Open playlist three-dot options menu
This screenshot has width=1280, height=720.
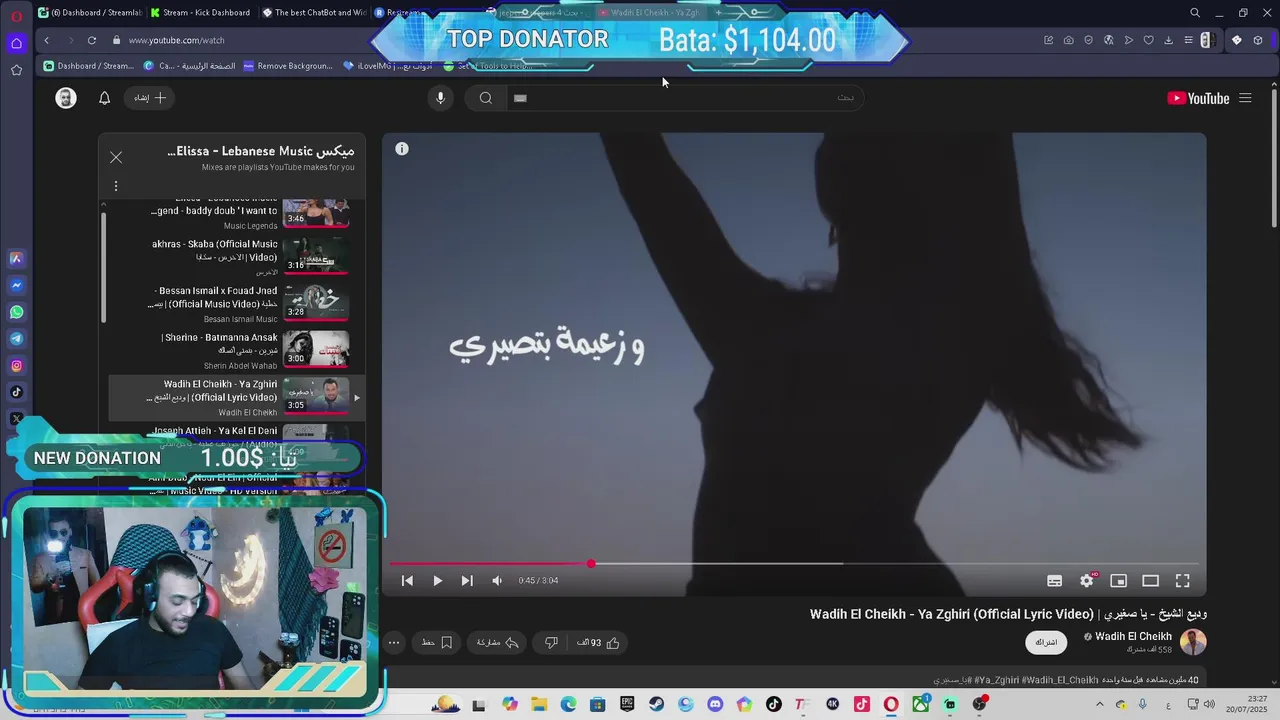point(116,186)
